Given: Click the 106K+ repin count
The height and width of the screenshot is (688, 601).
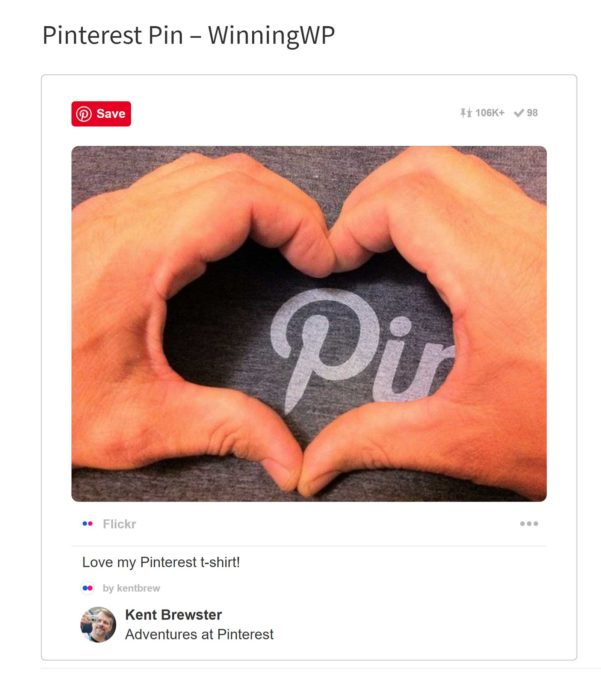Looking at the screenshot, I should (490, 113).
